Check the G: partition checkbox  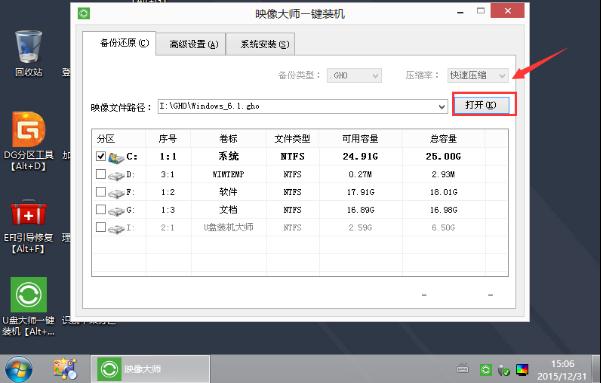tap(101, 209)
